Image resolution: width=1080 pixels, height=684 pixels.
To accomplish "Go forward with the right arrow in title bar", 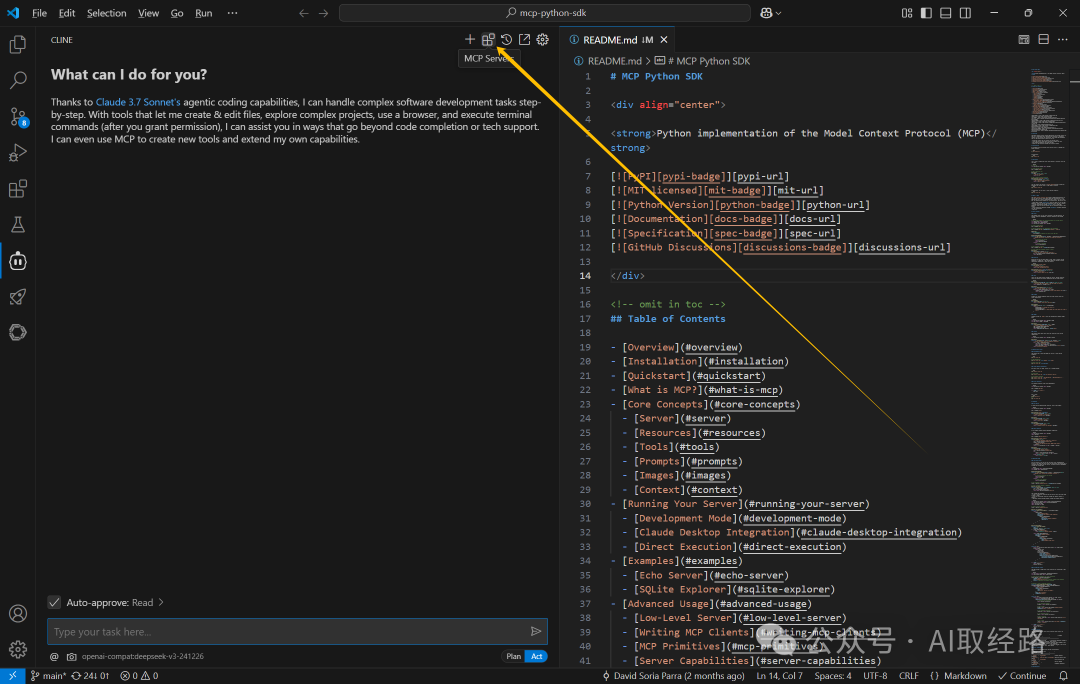I will (x=324, y=13).
